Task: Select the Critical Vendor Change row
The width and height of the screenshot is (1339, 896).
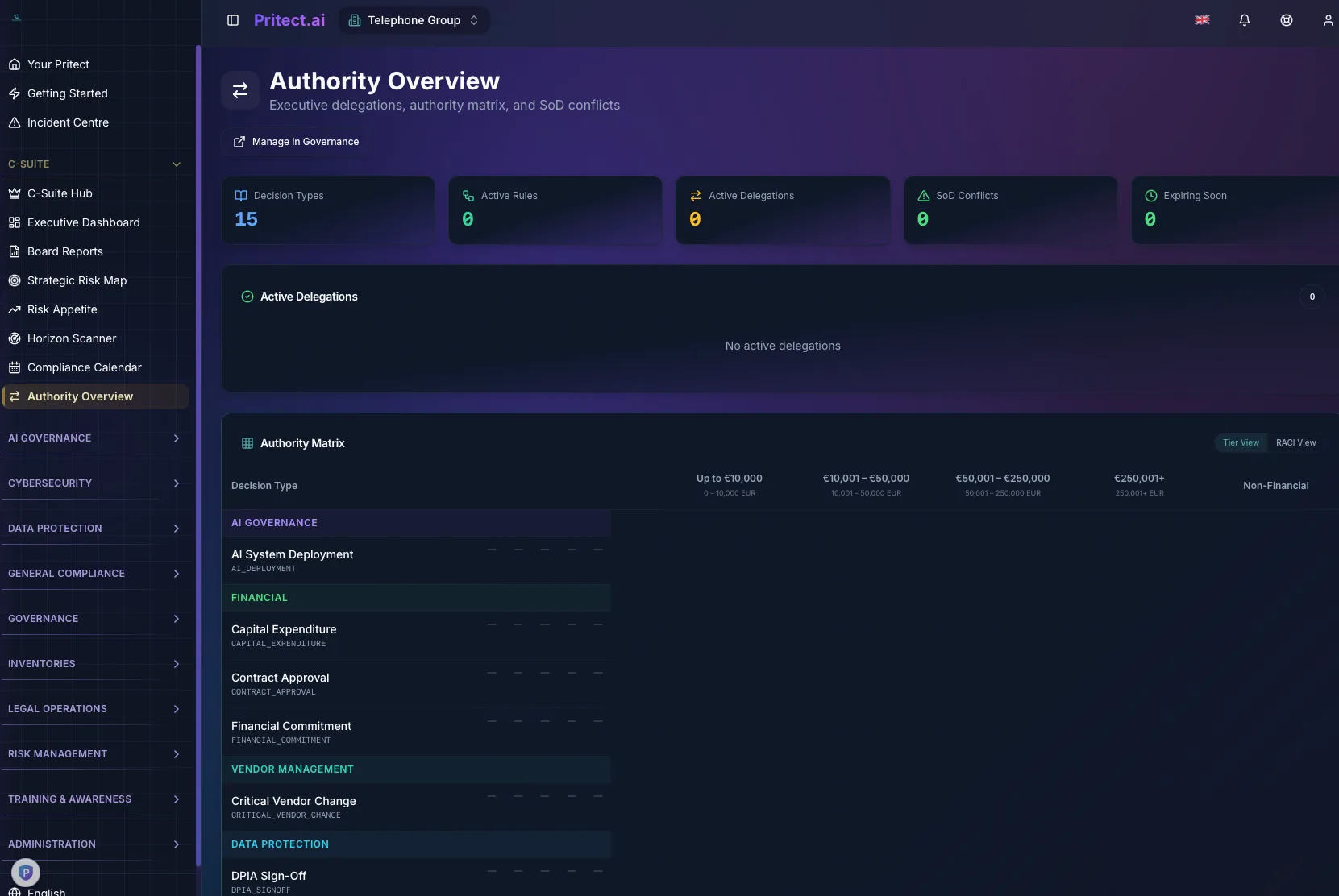Action: pyautogui.click(x=417, y=807)
